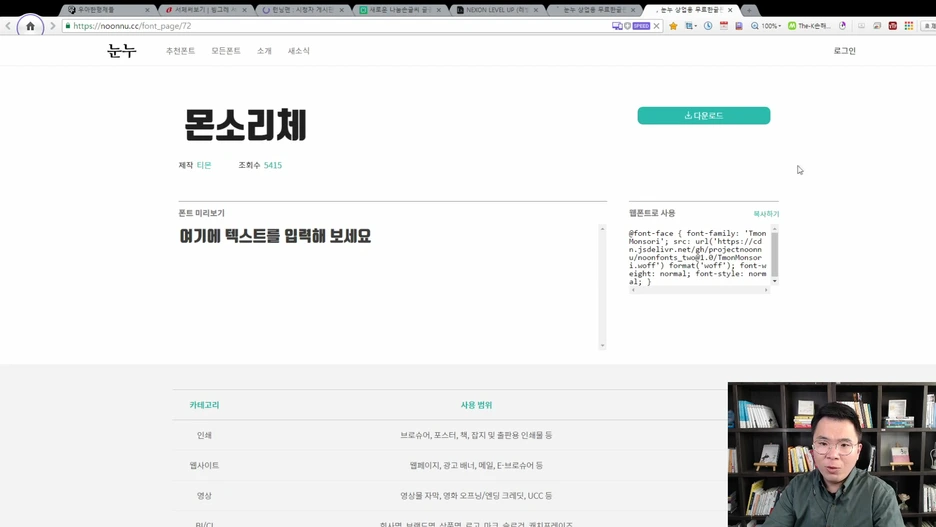Click the green padlock in address bar
Screen dimensions: 936x527
point(67,26)
